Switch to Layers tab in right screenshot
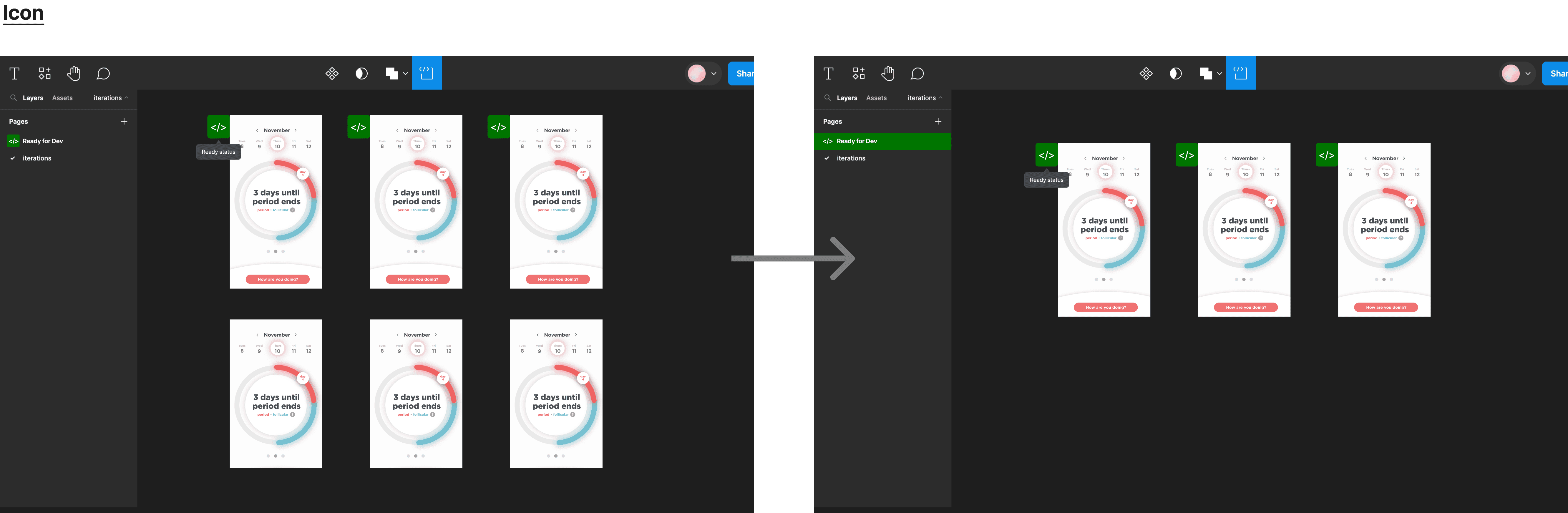The width and height of the screenshot is (1568, 513). pos(847,98)
